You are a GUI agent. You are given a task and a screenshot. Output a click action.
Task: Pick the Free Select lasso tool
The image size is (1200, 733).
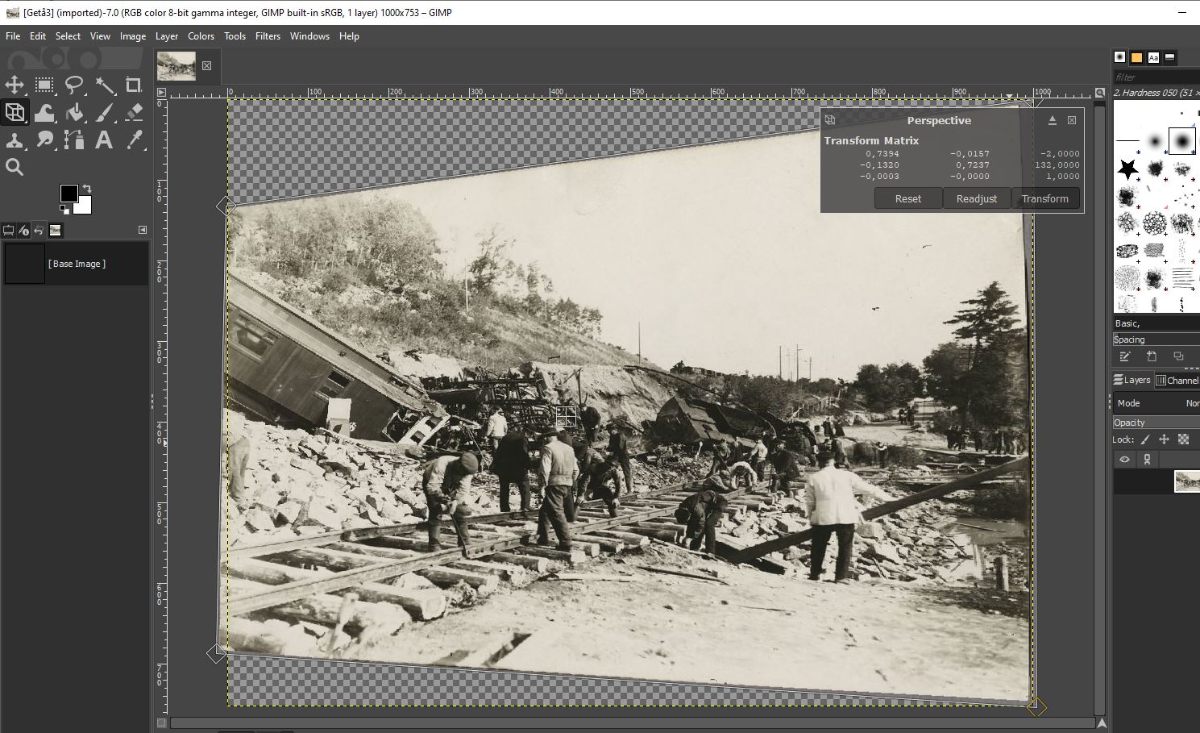[x=74, y=85]
